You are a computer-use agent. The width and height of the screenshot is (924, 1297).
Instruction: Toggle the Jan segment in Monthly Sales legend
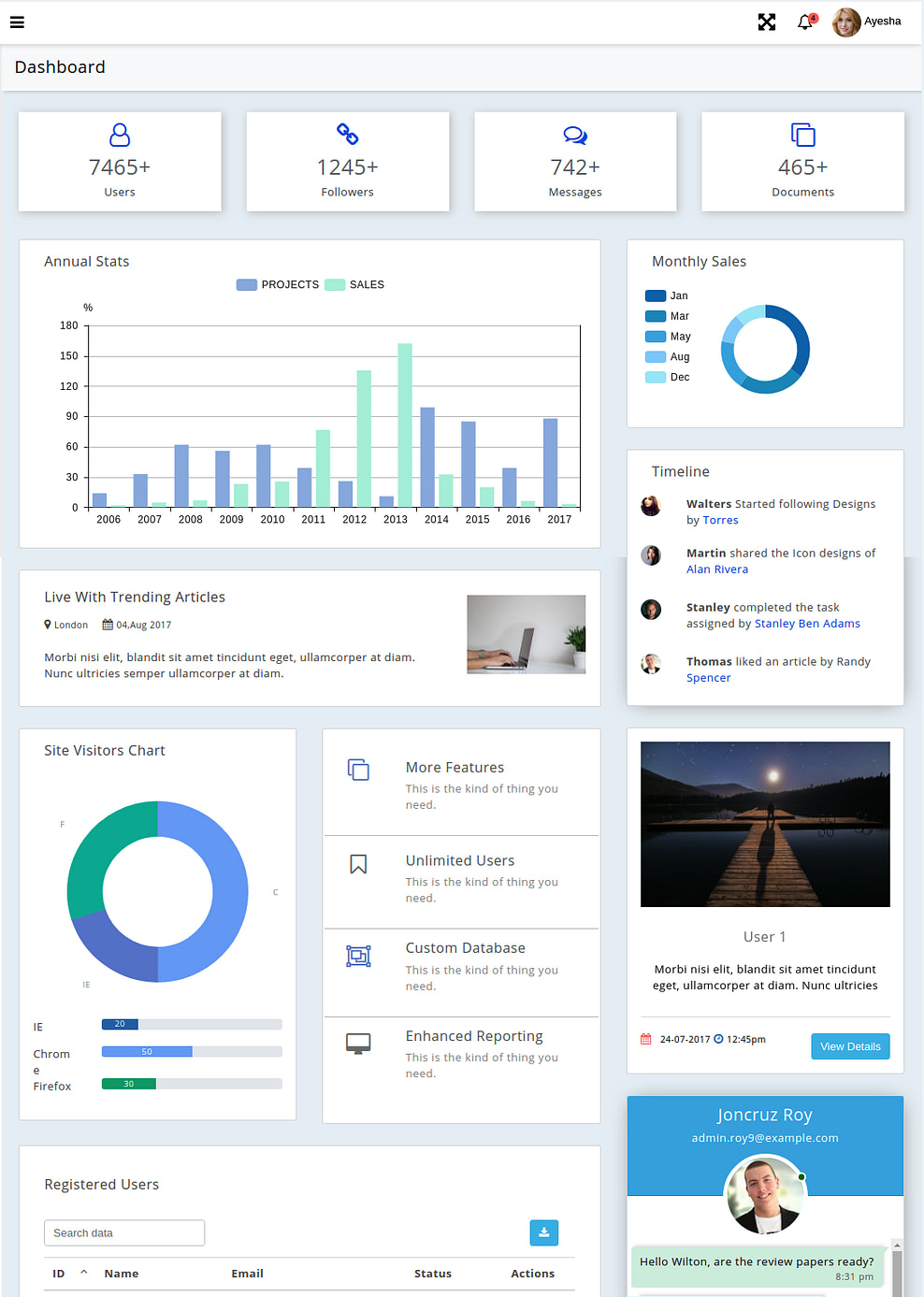pos(665,295)
